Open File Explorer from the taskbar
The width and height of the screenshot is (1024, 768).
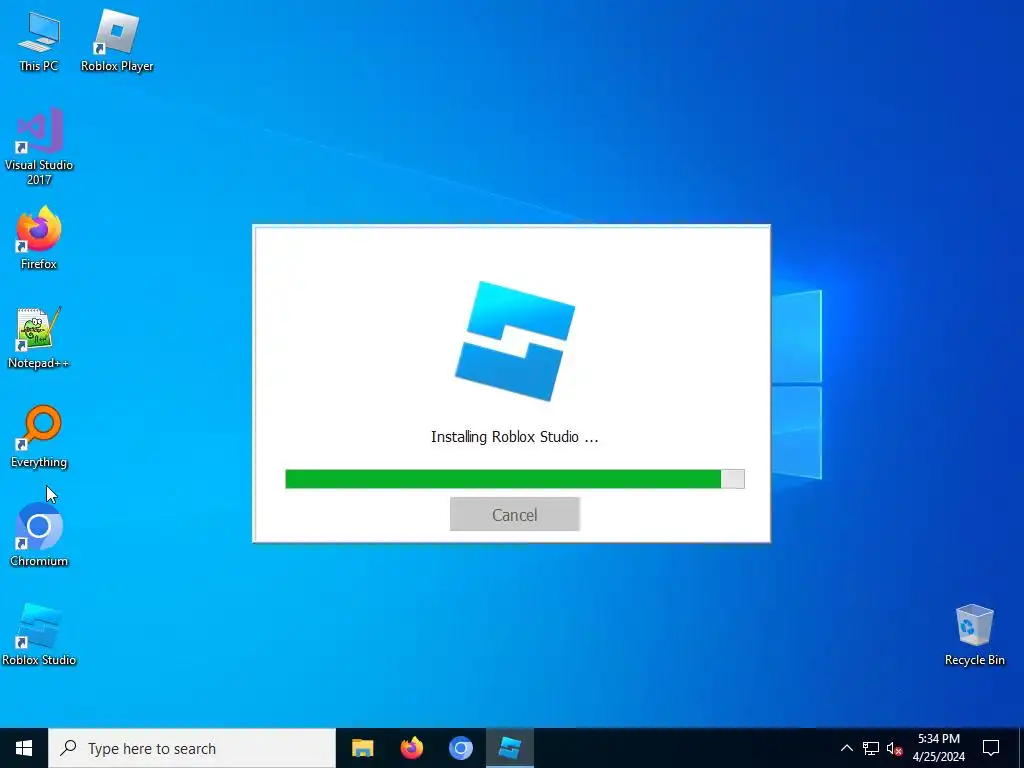[362, 748]
